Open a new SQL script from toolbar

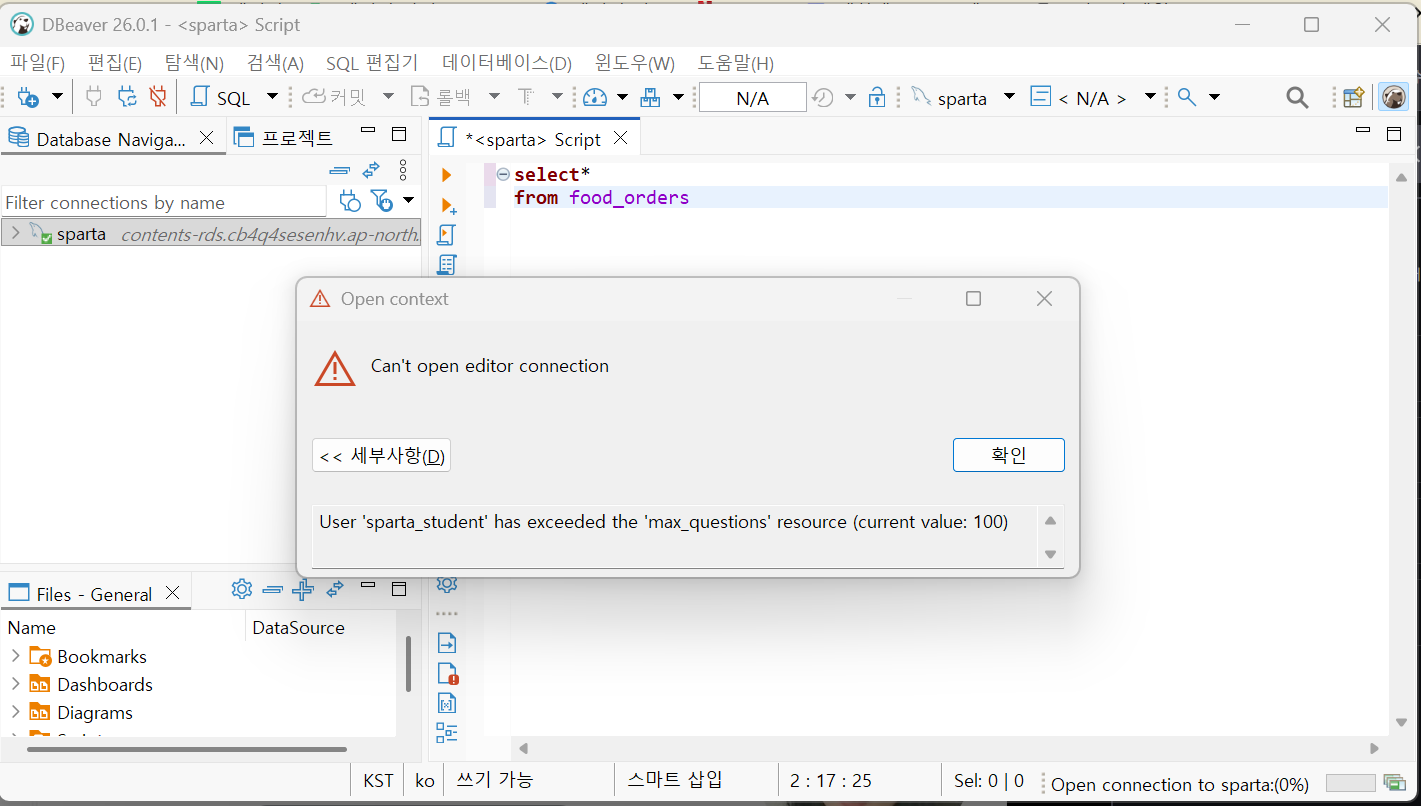pyautogui.click(x=221, y=97)
